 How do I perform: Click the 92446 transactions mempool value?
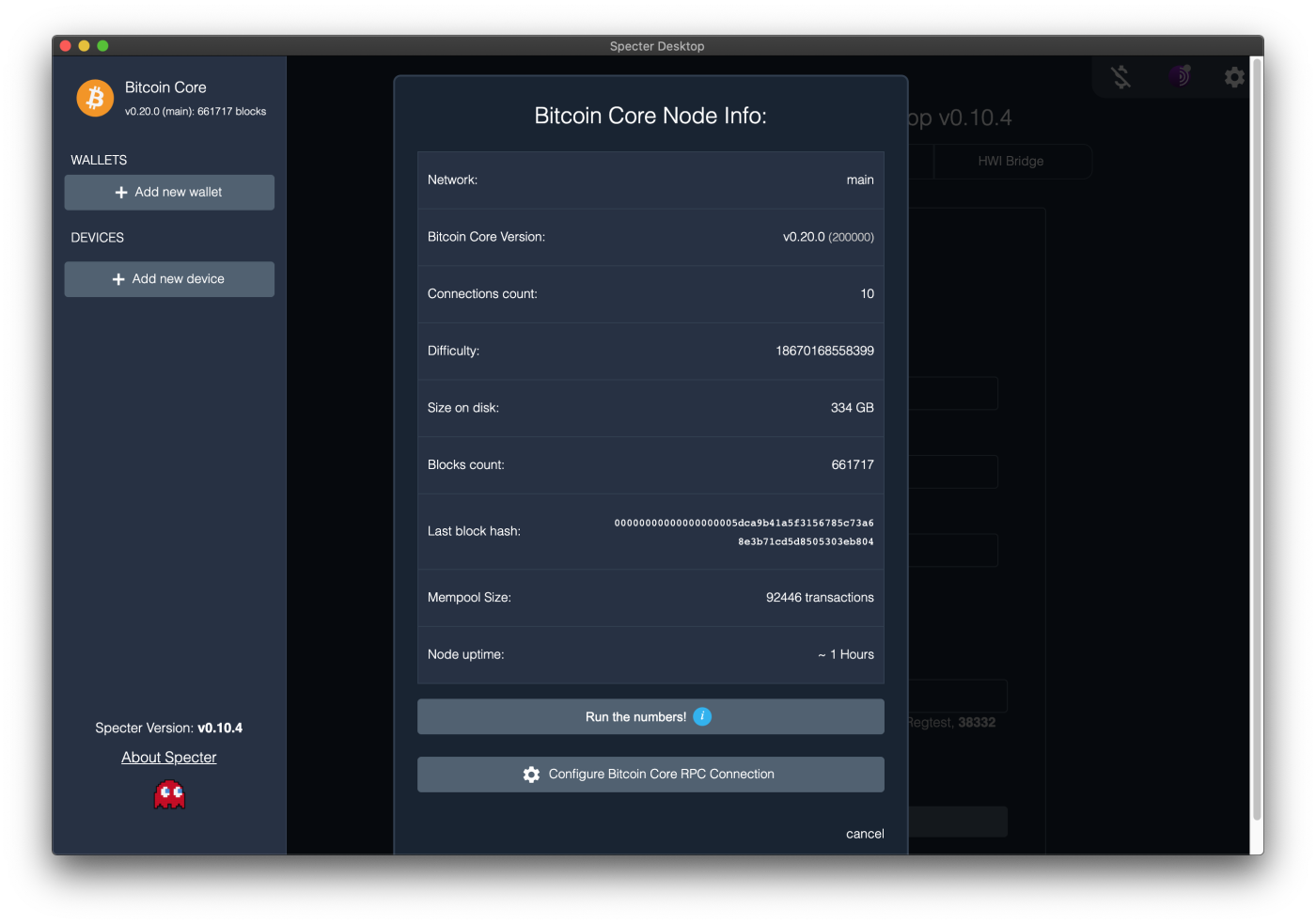(820, 598)
